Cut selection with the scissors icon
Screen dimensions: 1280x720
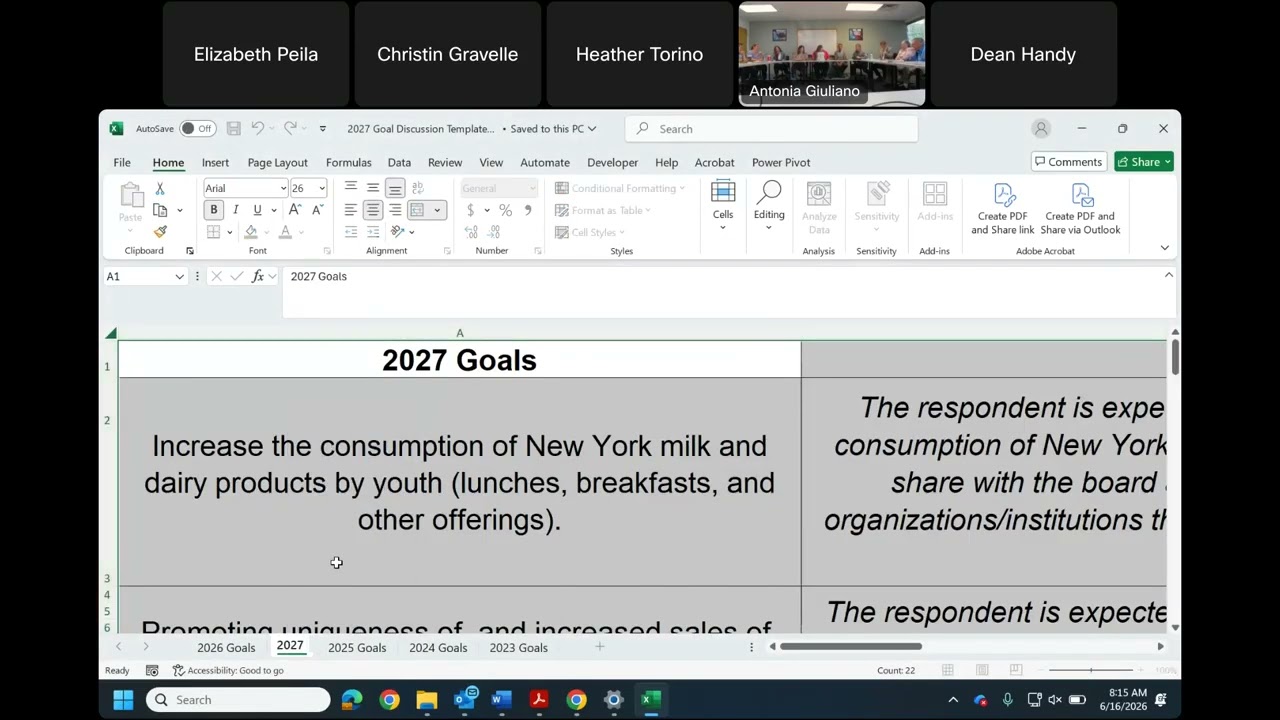[159, 188]
